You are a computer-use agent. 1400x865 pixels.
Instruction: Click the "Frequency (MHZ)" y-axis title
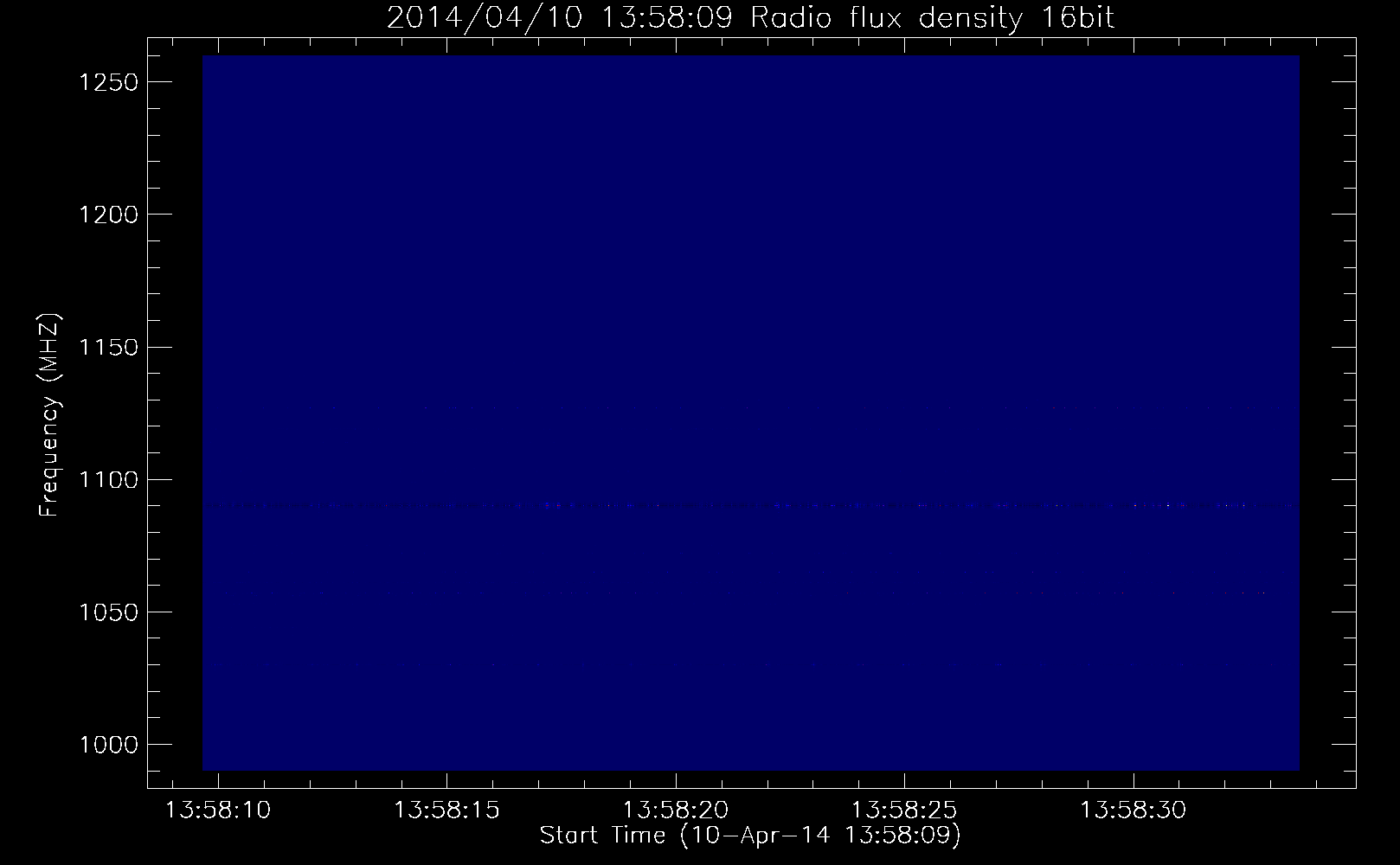pyautogui.click(x=51, y=415)
